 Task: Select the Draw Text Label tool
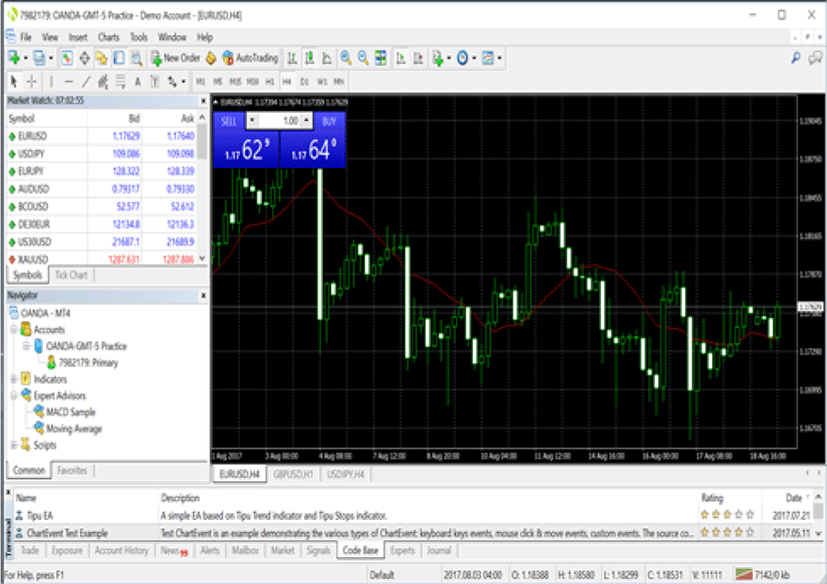pyautogui.click(x=155, y=82)
